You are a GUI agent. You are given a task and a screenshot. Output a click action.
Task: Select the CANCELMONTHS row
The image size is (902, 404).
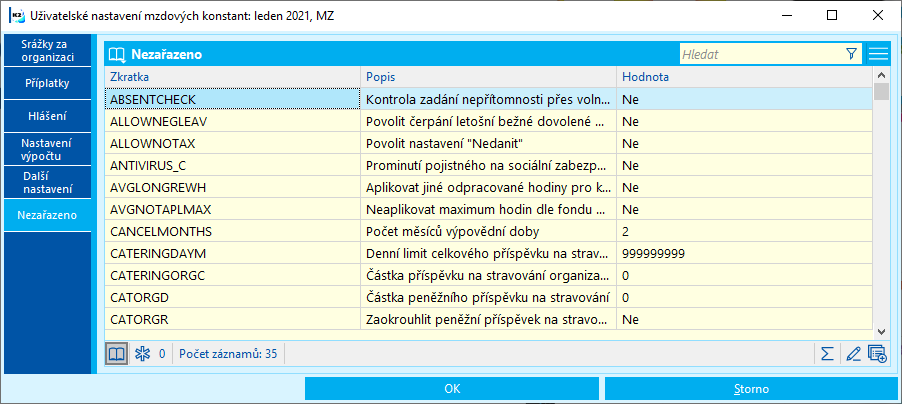(x=488, y=232)
